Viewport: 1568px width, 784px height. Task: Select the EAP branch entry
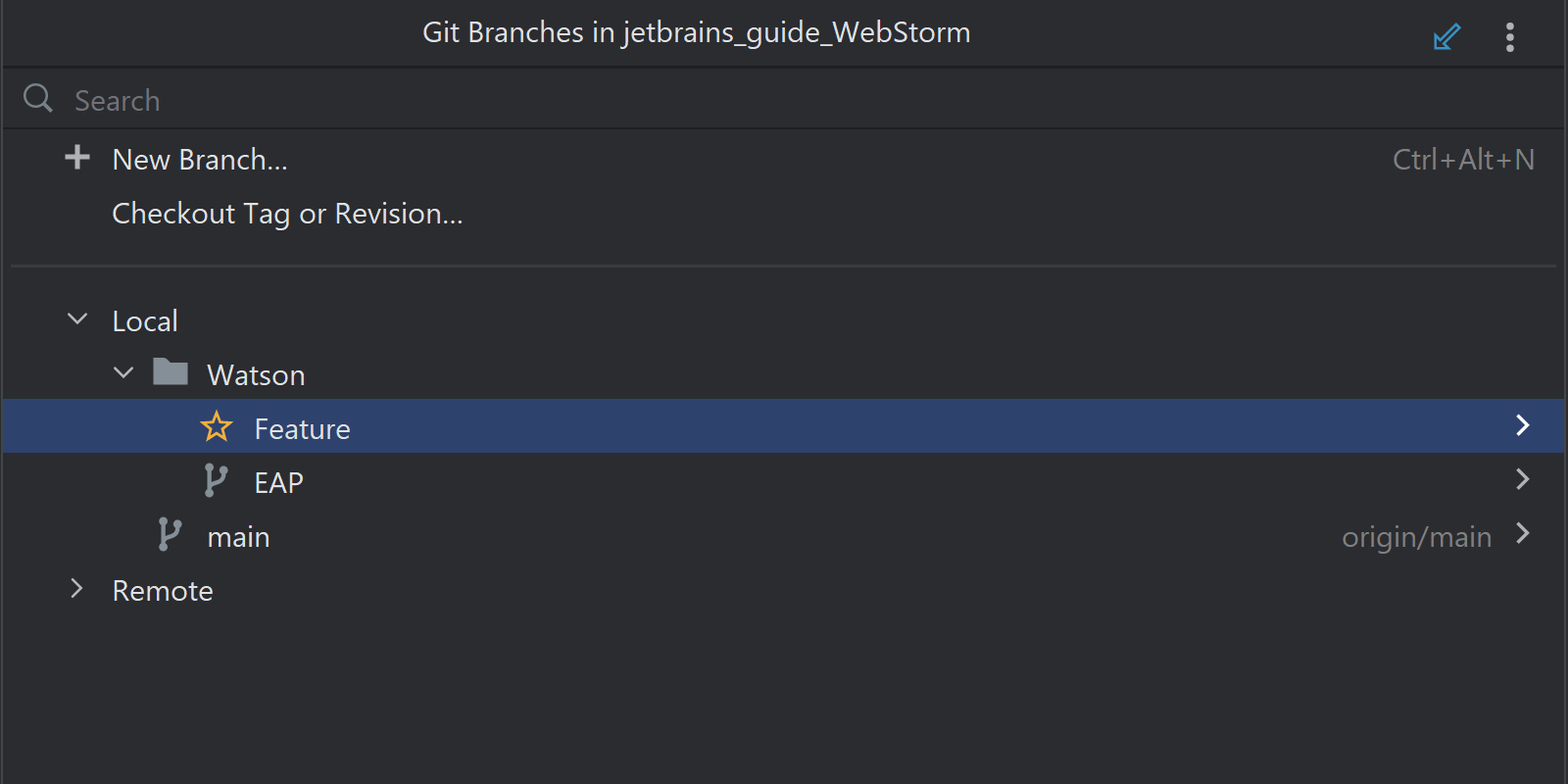pyautogui.click(x=783, y=480)
